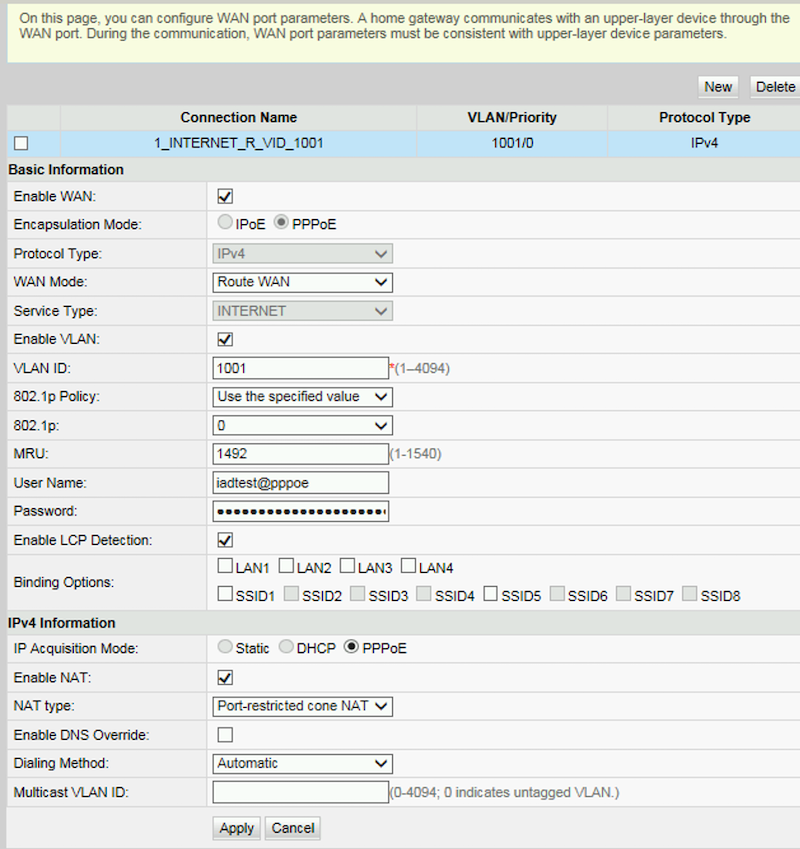Check the LAN1 binding option

(x=225, y=566)
